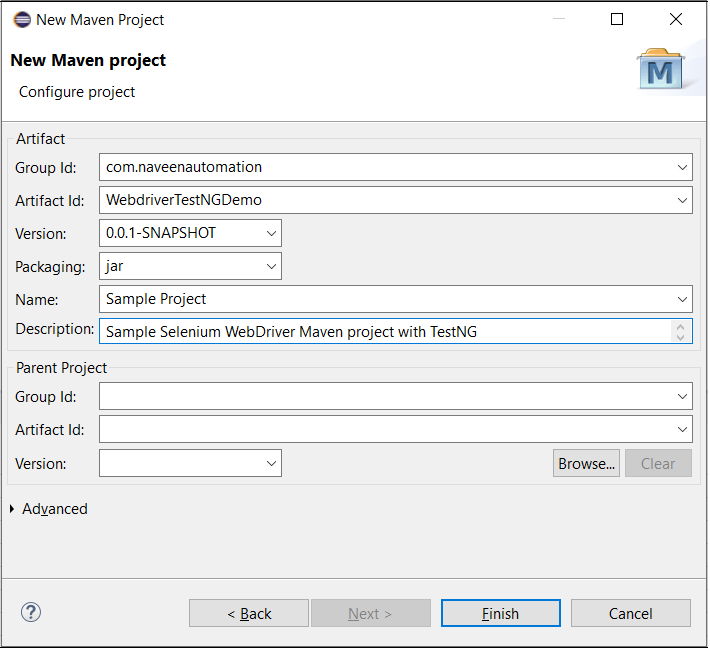
Task: Go back with the < Back button
Action: point(249,614)
